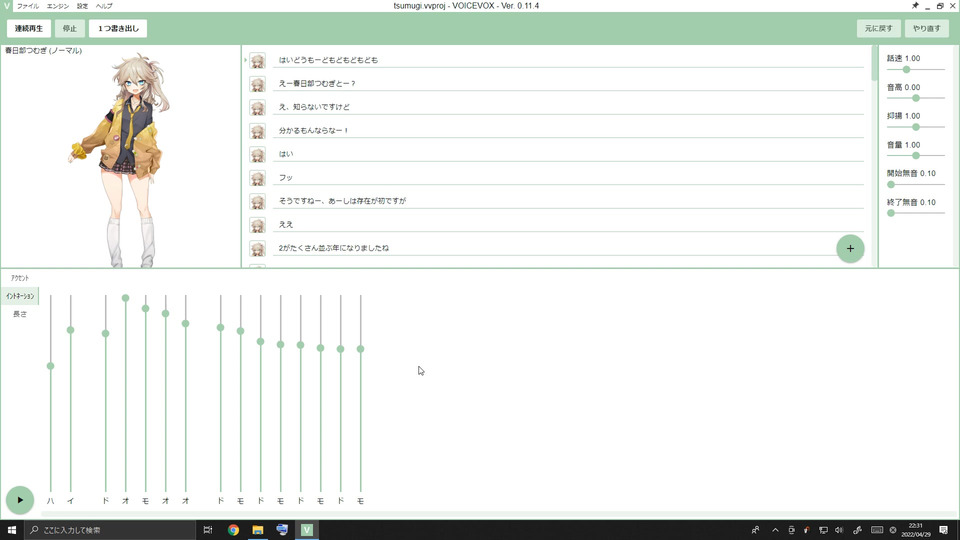This screenshot has height=540, width=960.
Task: Switch to VOICEVOX taskbar icon
Action: pyautogui.click(x=307, y=530)
